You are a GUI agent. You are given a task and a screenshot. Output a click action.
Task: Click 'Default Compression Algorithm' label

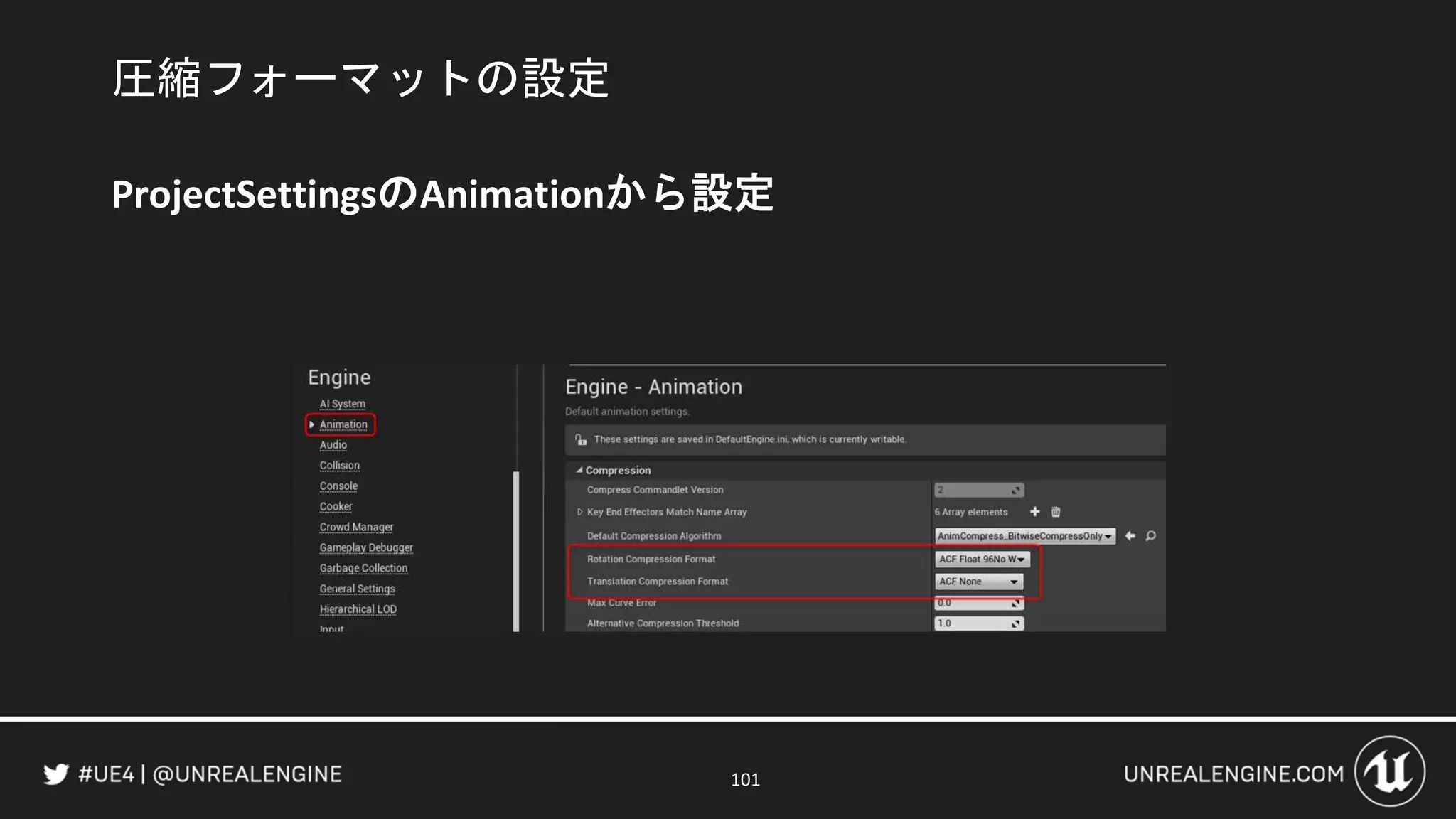[x=654, y=536]
